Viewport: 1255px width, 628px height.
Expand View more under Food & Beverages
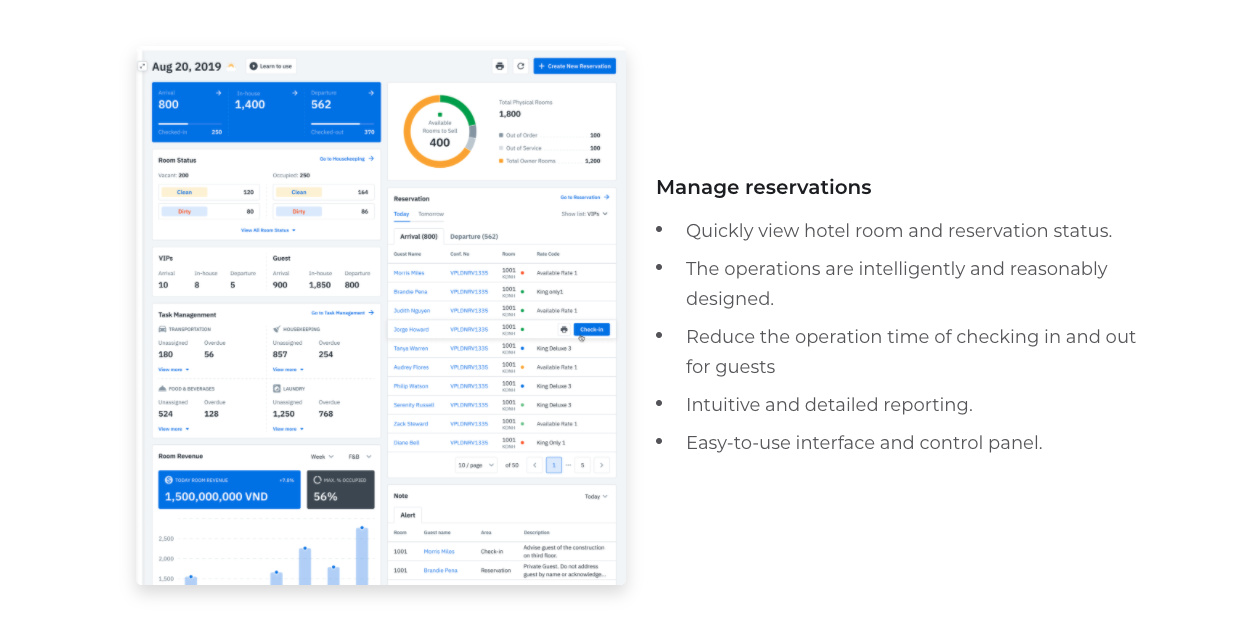[173, 429]
